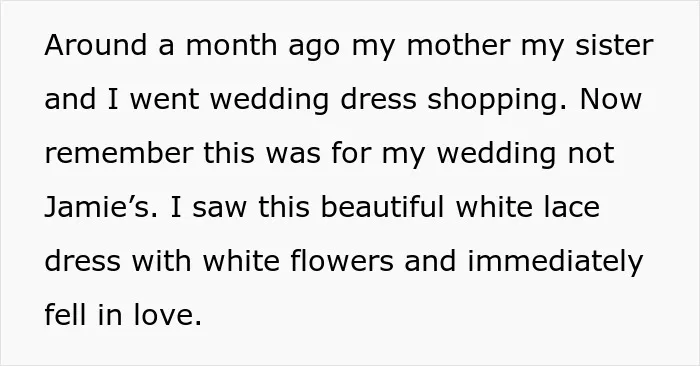The width and height of the screenshot is (700, 366).
Task: Click the word "flowers" in the fifth line
Action: point(342,261)
